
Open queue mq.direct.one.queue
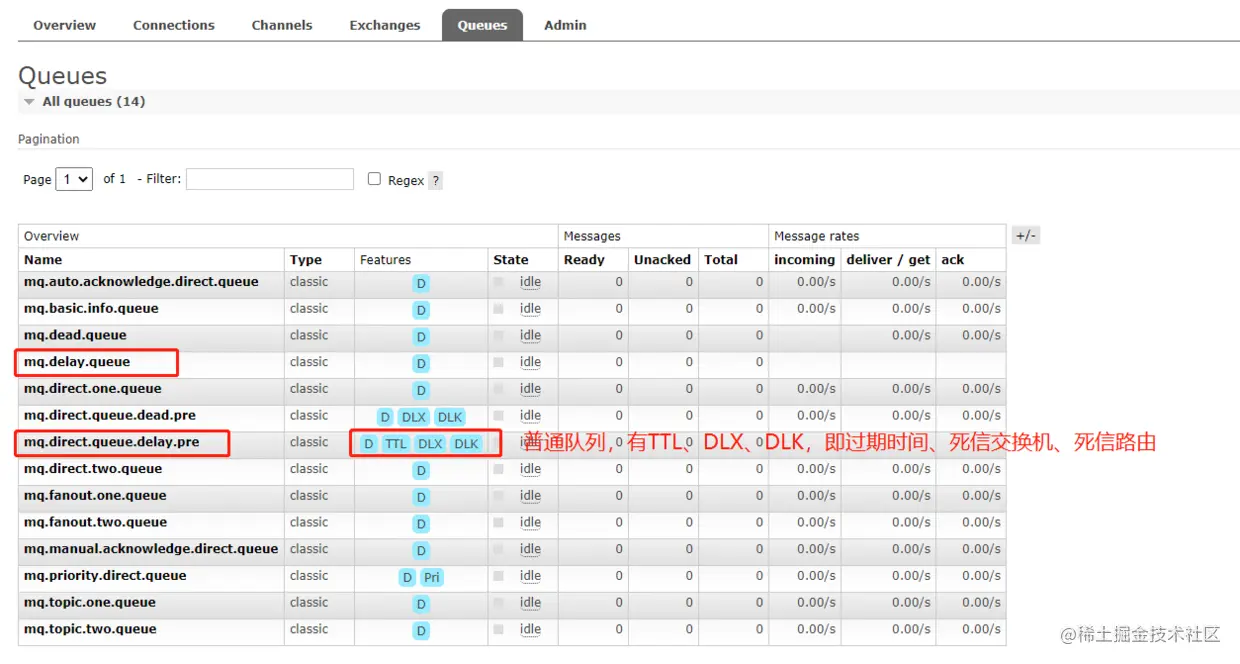tap(93, 389)
